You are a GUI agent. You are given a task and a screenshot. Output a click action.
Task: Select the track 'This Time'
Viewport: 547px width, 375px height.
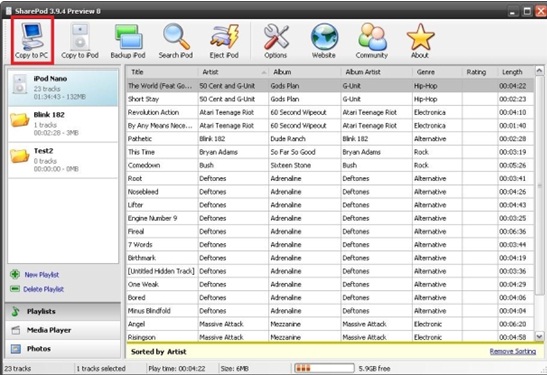(330, 152)
